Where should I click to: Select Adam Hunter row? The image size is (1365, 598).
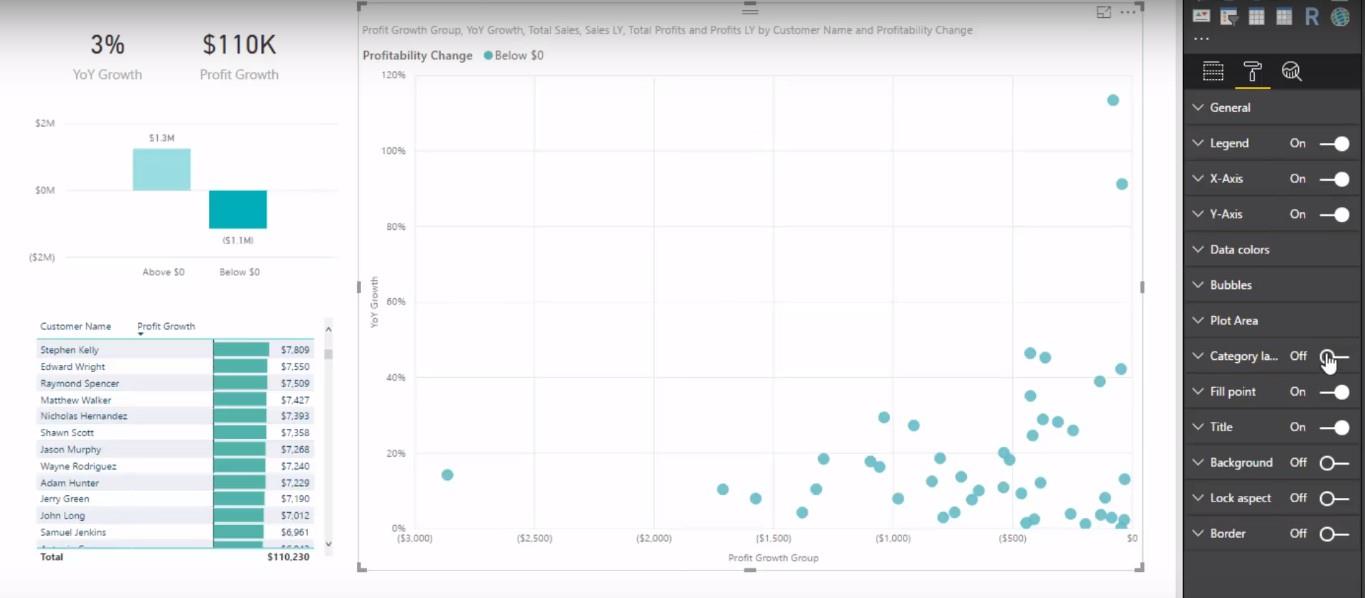[175, 483]
